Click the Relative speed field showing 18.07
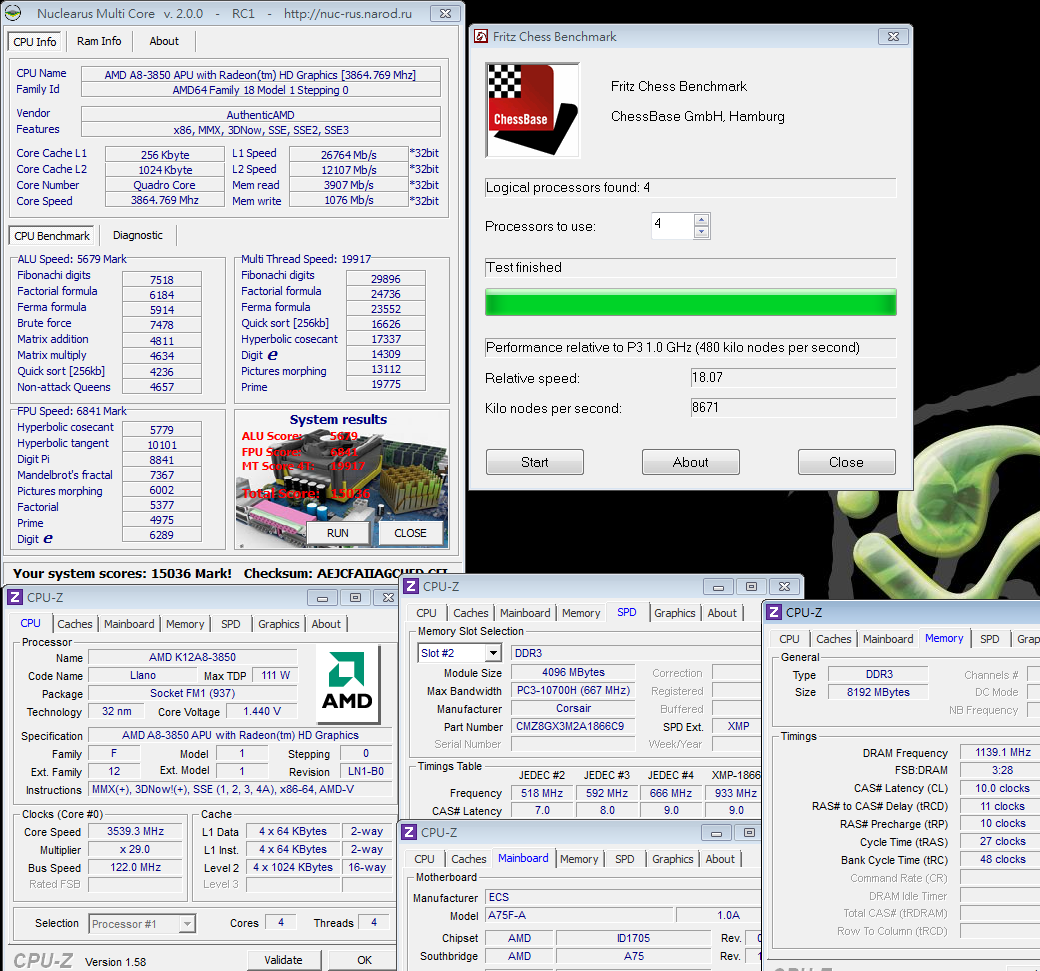The width and height of the screenshot is (1040, 971). [793, 377]
